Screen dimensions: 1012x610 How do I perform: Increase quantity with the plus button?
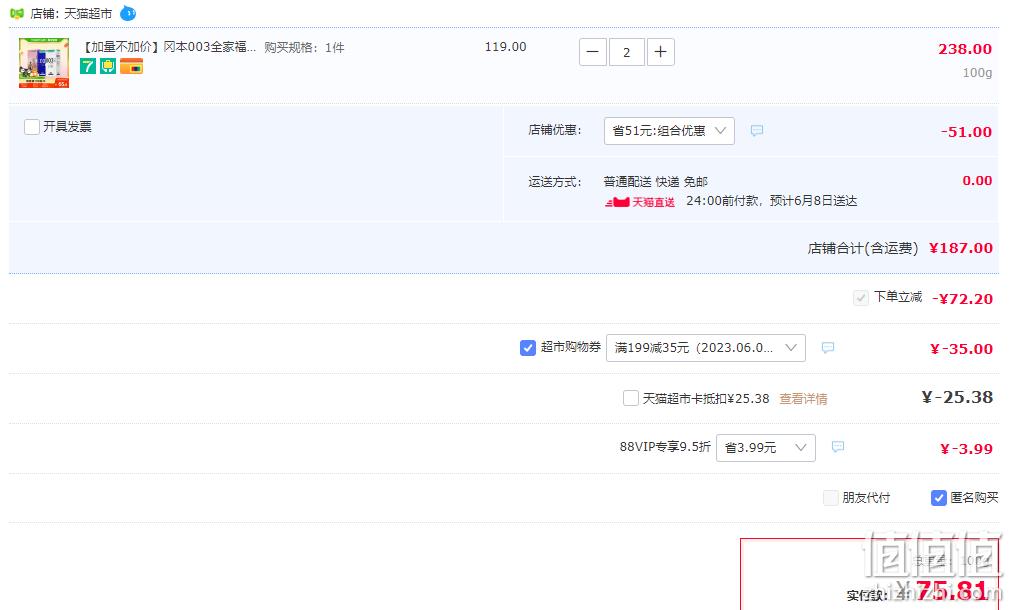click(x=660, y=52)
